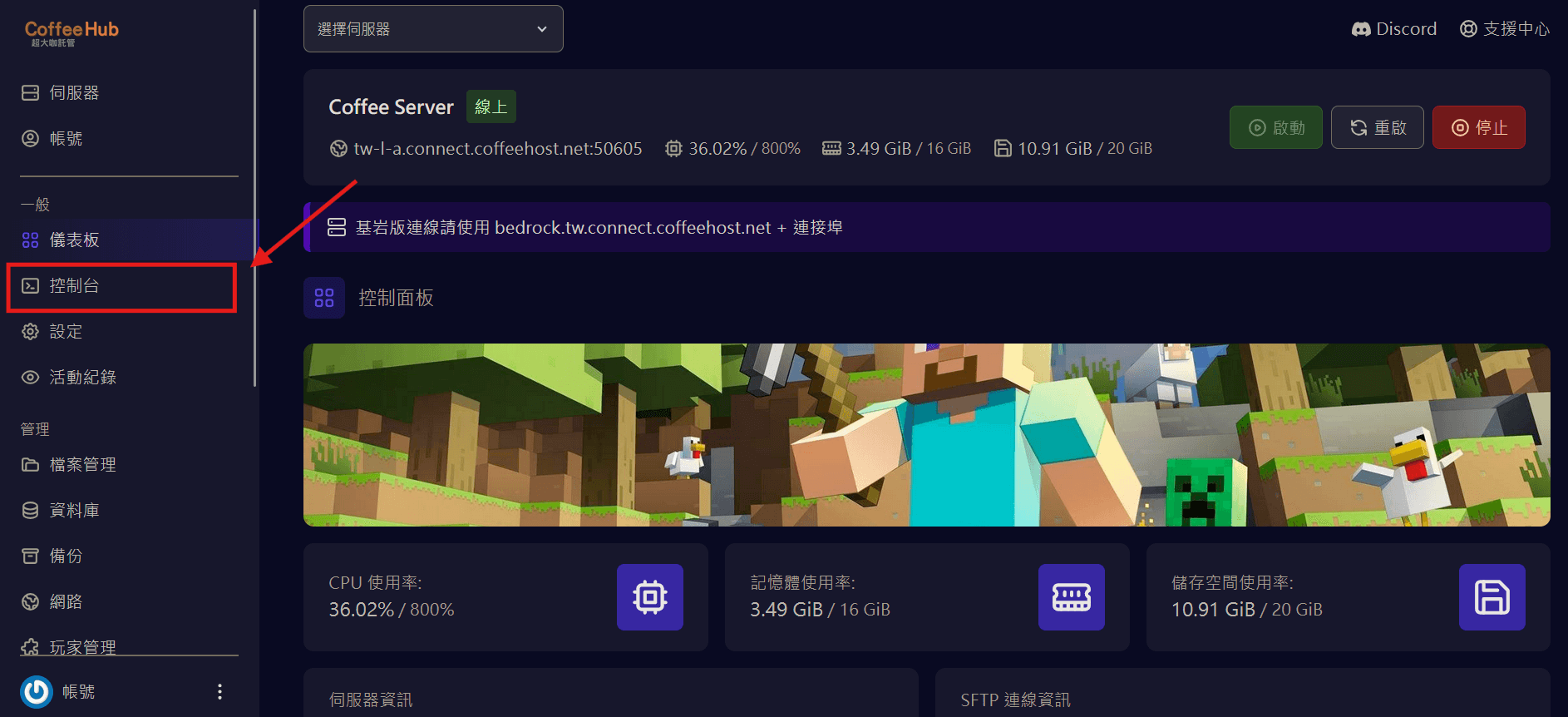Click the red 停止 stop button
Screen dimensions: 1568x717
coord(1479,127)
